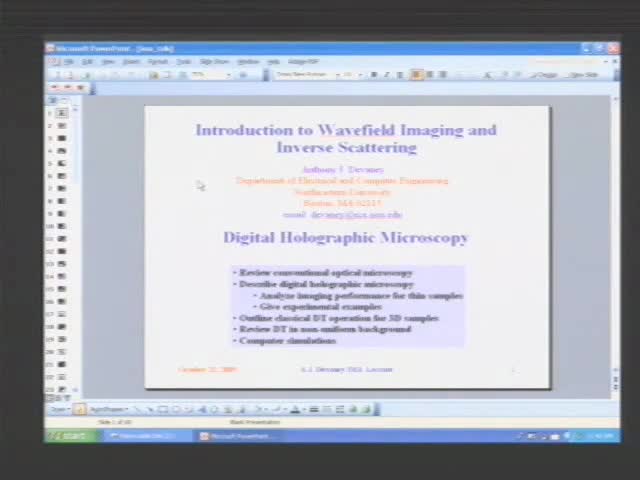Toggle underline formatting
The height and width of the screenshot is (480, 640).
coord(400,75)
